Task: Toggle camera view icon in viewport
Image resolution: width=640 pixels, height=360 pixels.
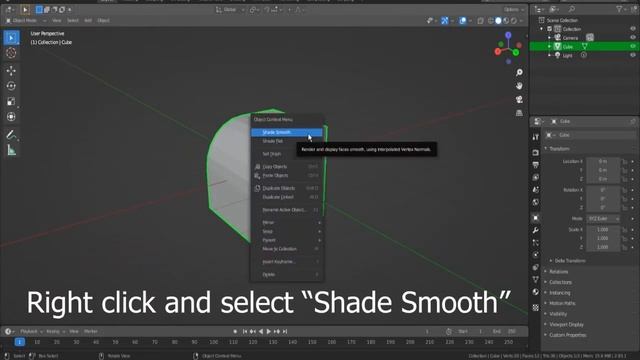Action: point(519,100)
